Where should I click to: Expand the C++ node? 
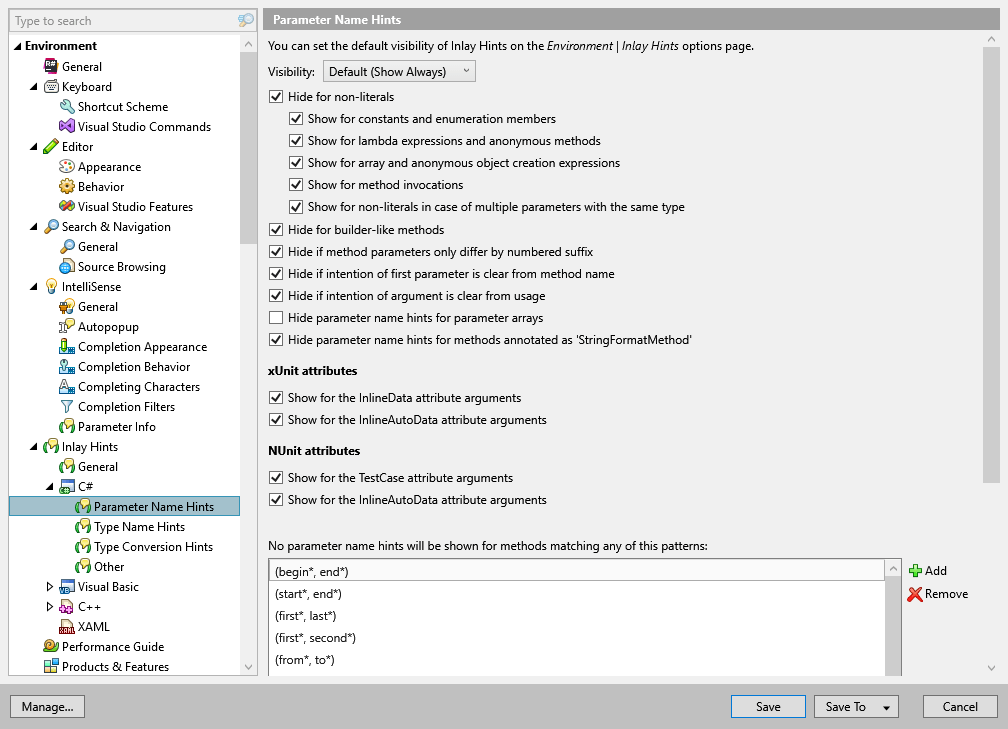50,606
